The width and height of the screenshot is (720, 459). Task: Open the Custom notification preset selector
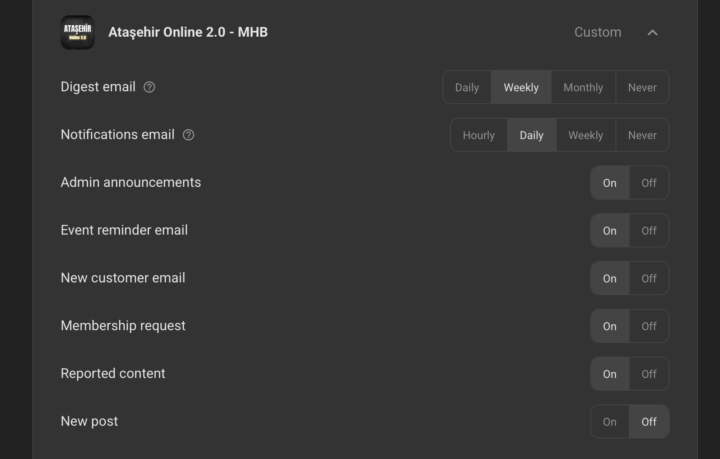tap(598, 32)
